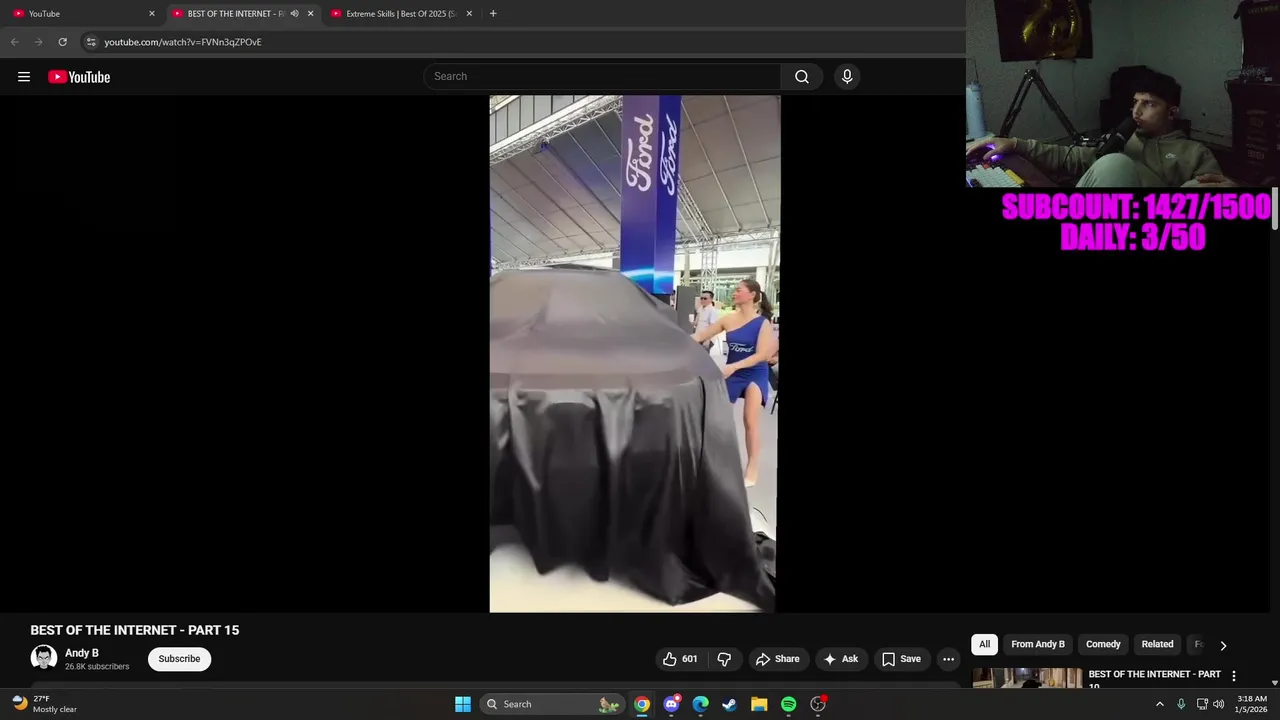This screenshot has width=1280, height=720.
Task: Go forward in browser history
Action: pyautogui.click(x=38, y=42)
